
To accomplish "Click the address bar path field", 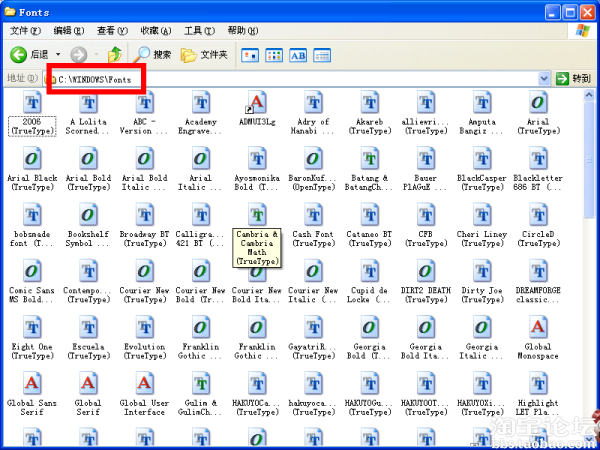I will click(x=295, y=79).
